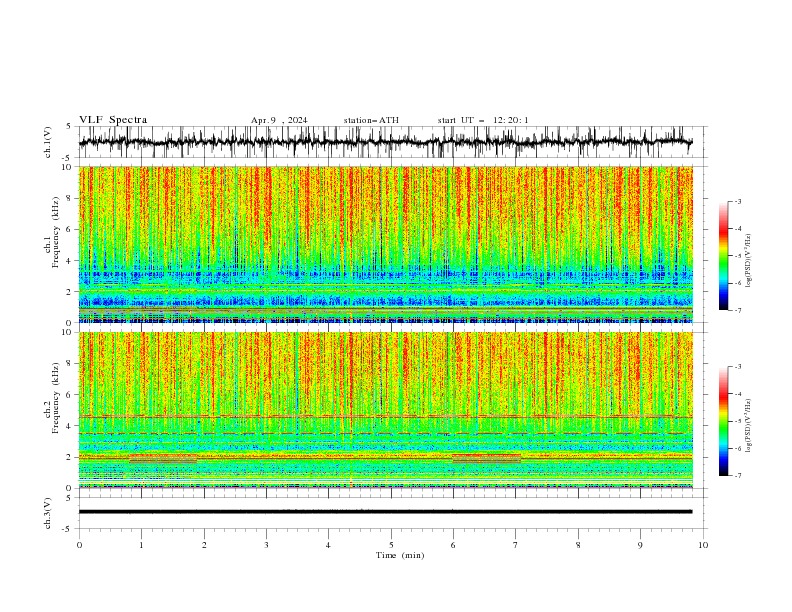
Task: Click the '-3' label on ch.2 colorbar
Action: [x=738, y=367]
